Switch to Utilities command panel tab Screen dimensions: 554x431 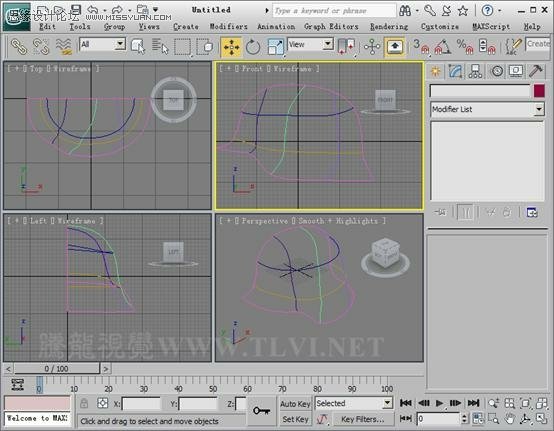tap(536, 71)
